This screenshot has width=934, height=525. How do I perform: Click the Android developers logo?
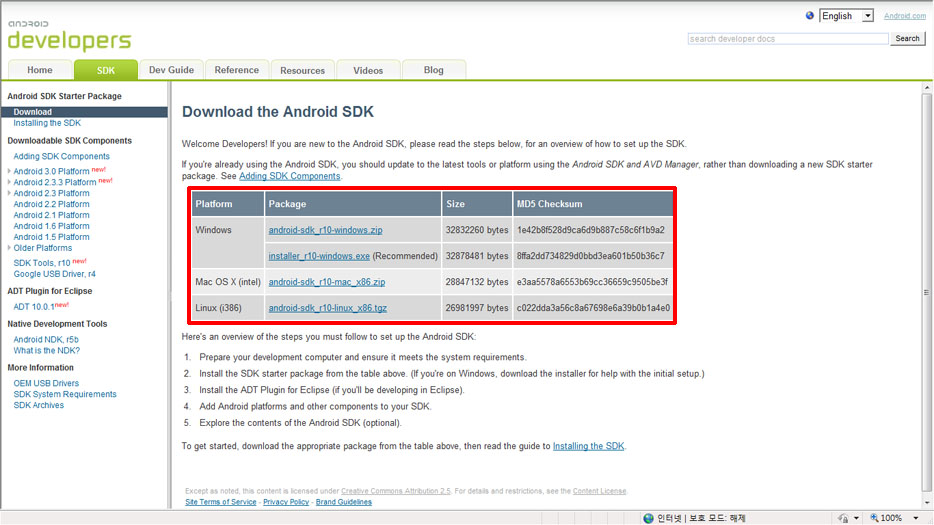click(x=69, y=36)
